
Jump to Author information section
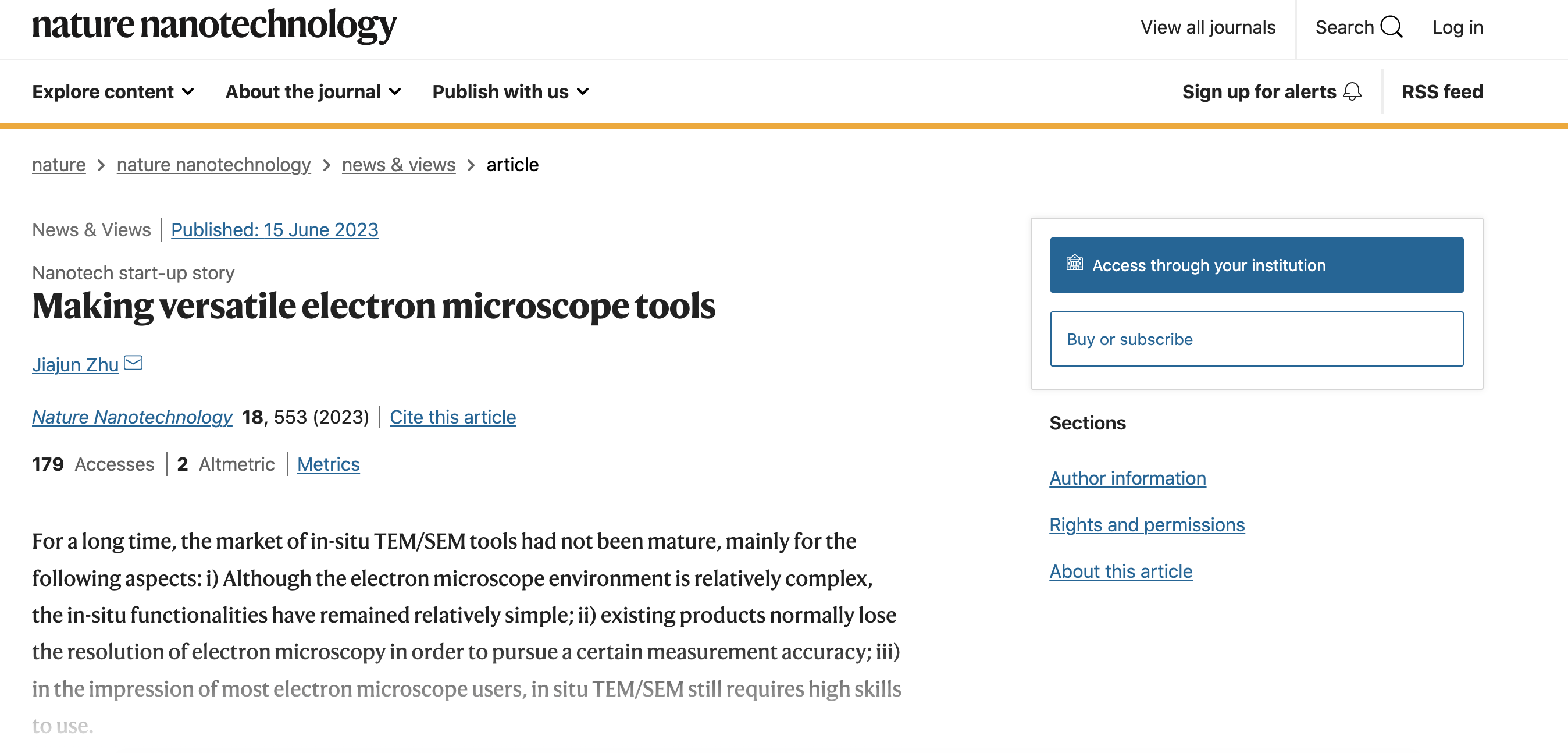click(x=1127, y=478)
